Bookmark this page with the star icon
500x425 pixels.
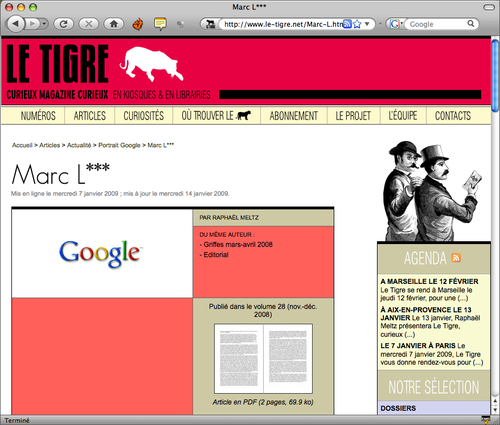pos(357,24)
